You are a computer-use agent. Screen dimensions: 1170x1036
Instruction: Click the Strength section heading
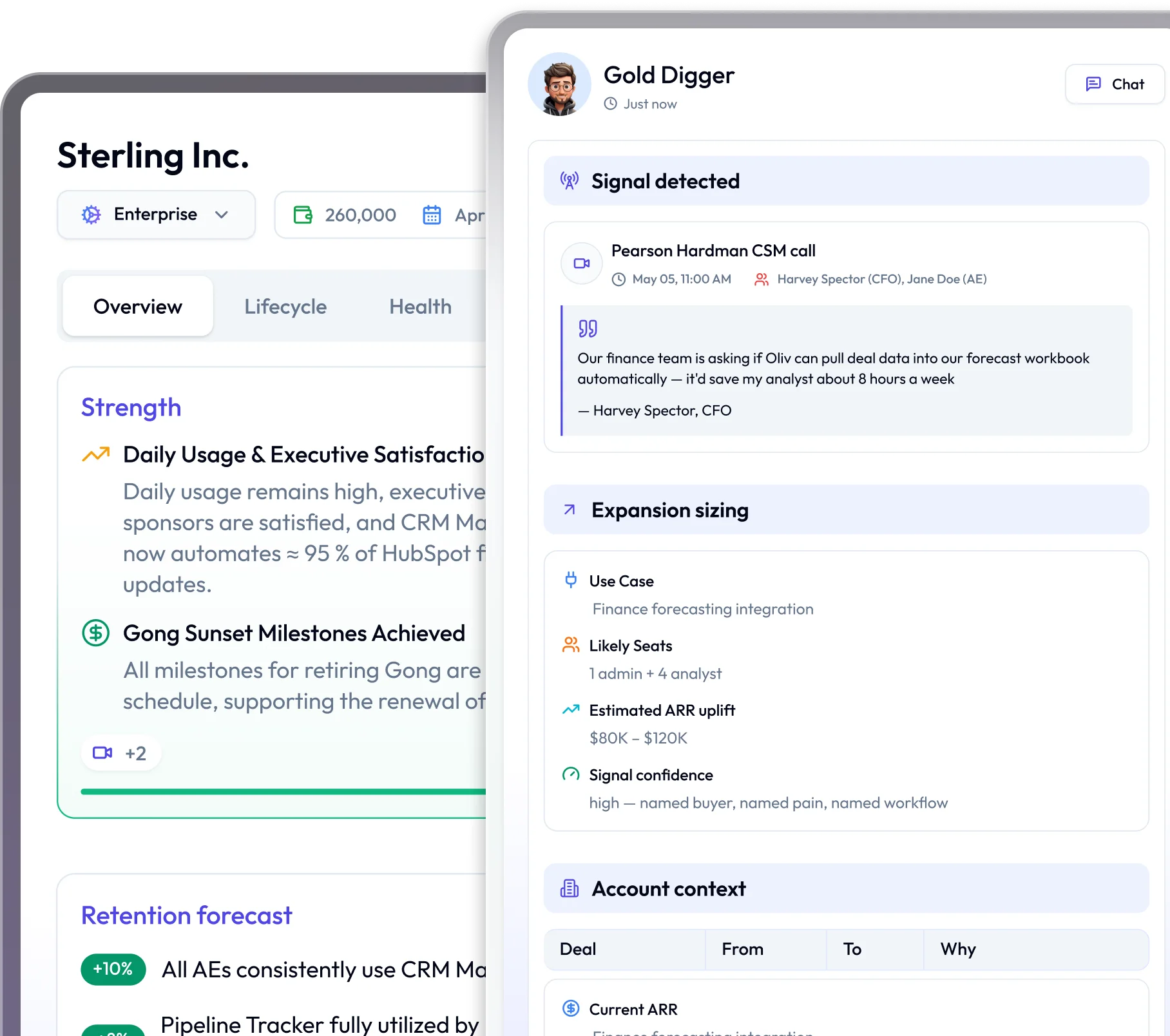tap(131, 407)
